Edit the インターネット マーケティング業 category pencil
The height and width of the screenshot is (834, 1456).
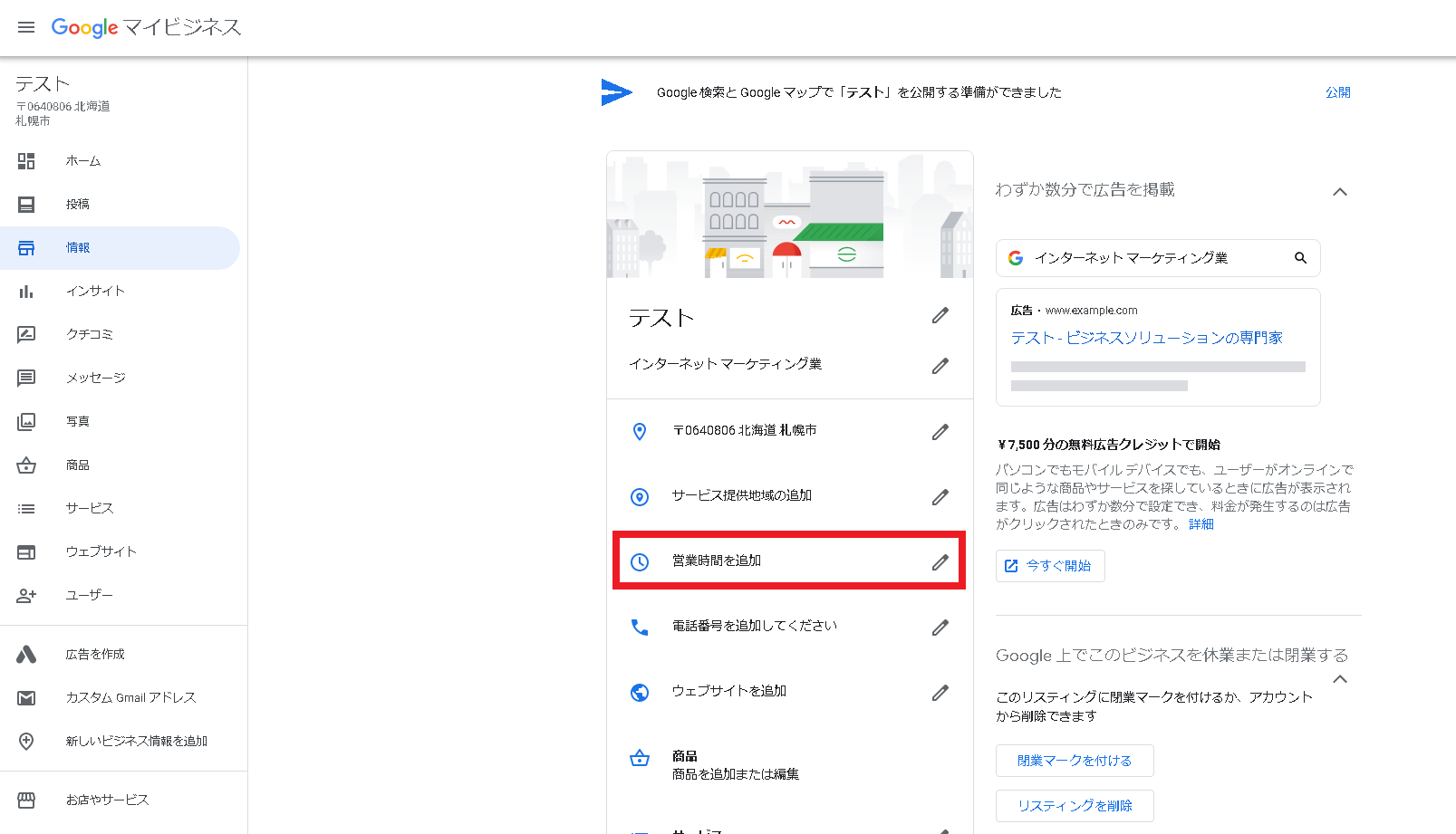(940, 366)
